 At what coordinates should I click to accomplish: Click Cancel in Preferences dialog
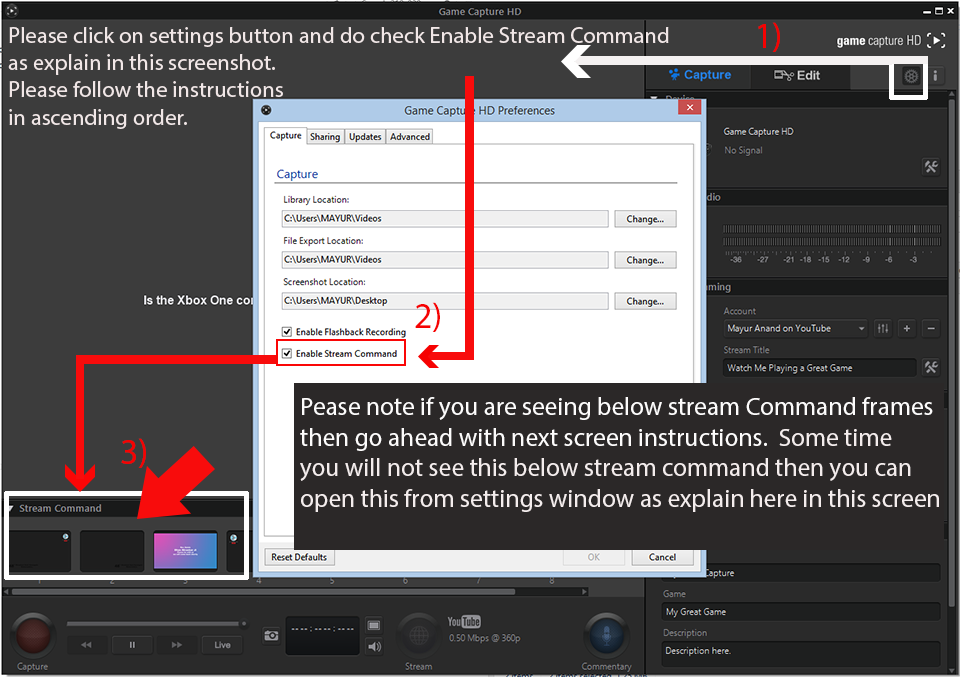coord(662,557)
